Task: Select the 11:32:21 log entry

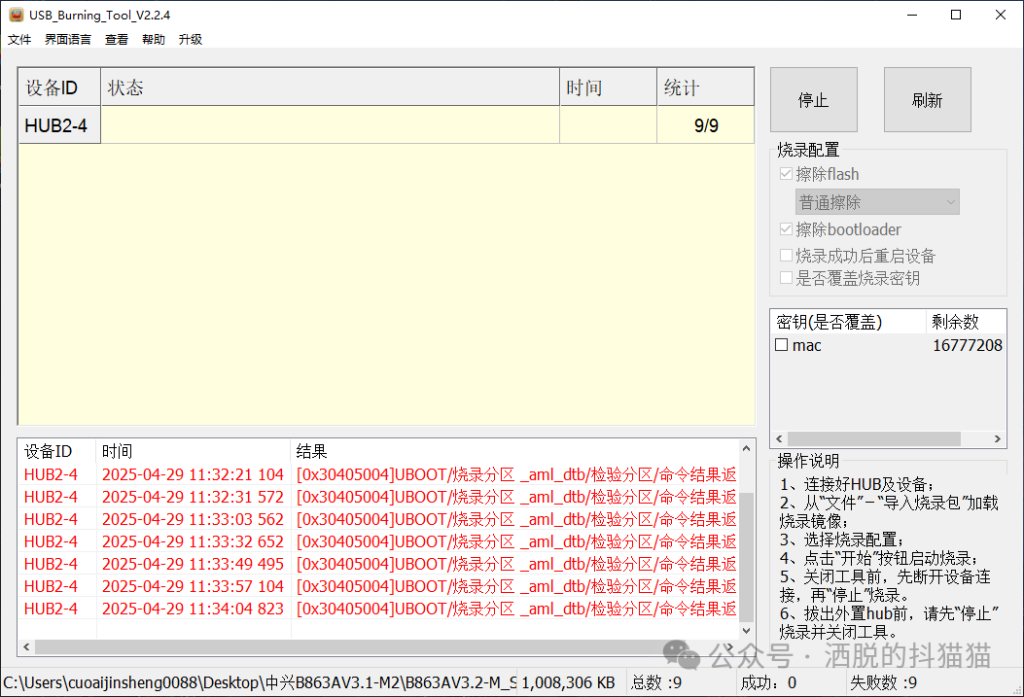Action: coord(192,474)
